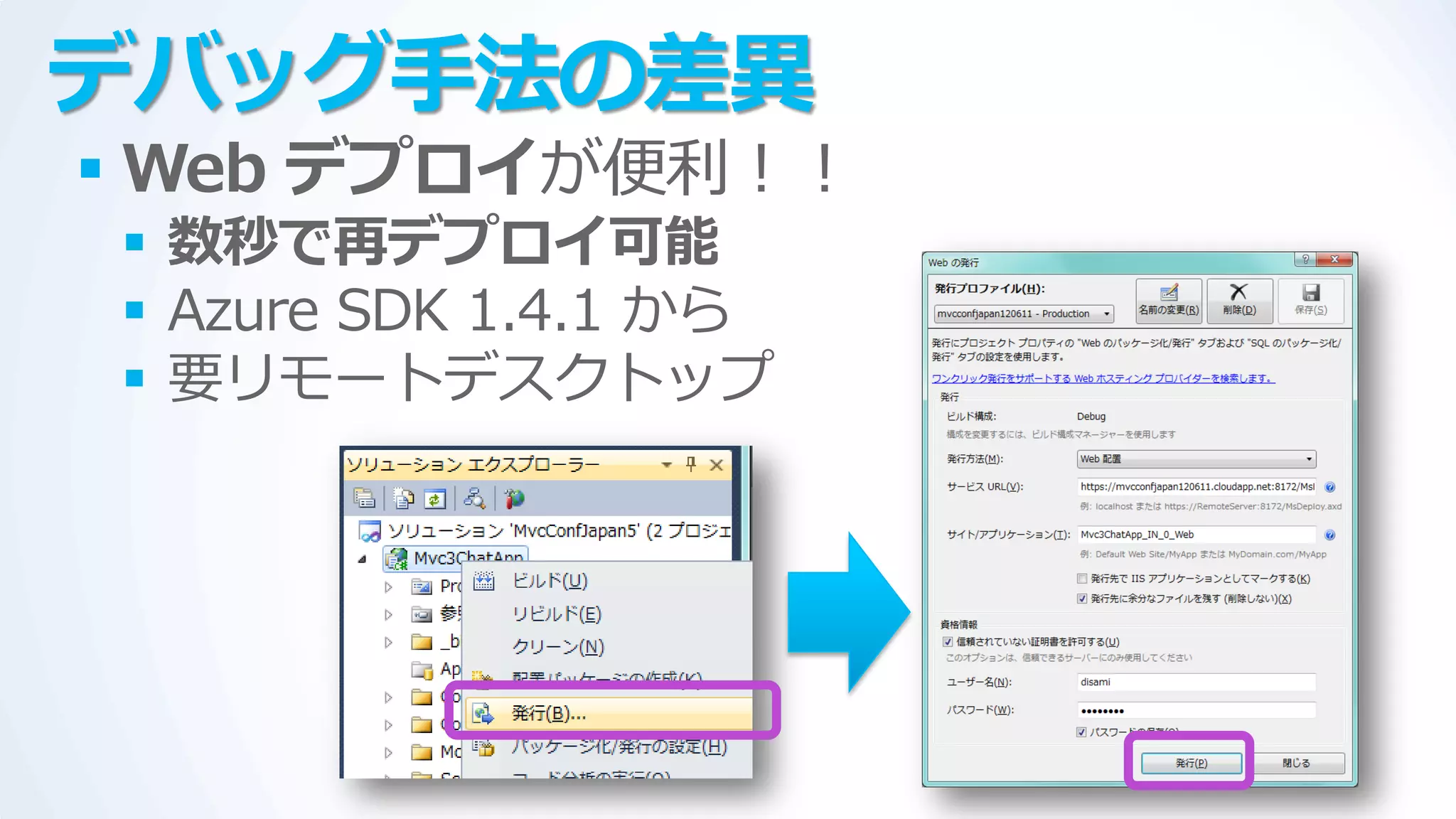This screenshot has height=819, width=1456.
Task: Click the pin icon of Solution Explorer panel
Action: pos(691,464)
